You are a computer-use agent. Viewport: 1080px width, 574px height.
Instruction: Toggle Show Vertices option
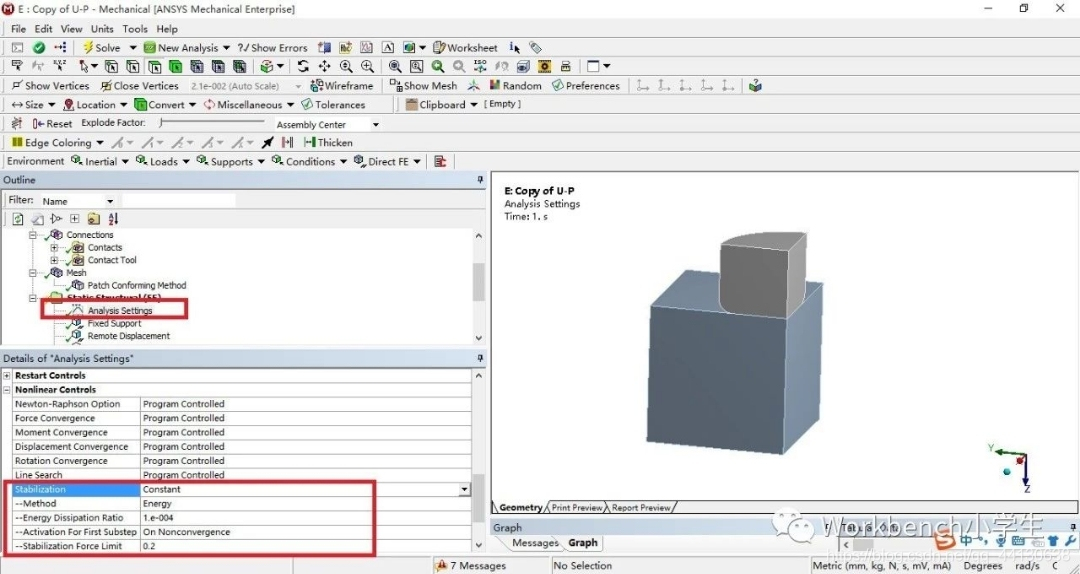tap(50, 86)
